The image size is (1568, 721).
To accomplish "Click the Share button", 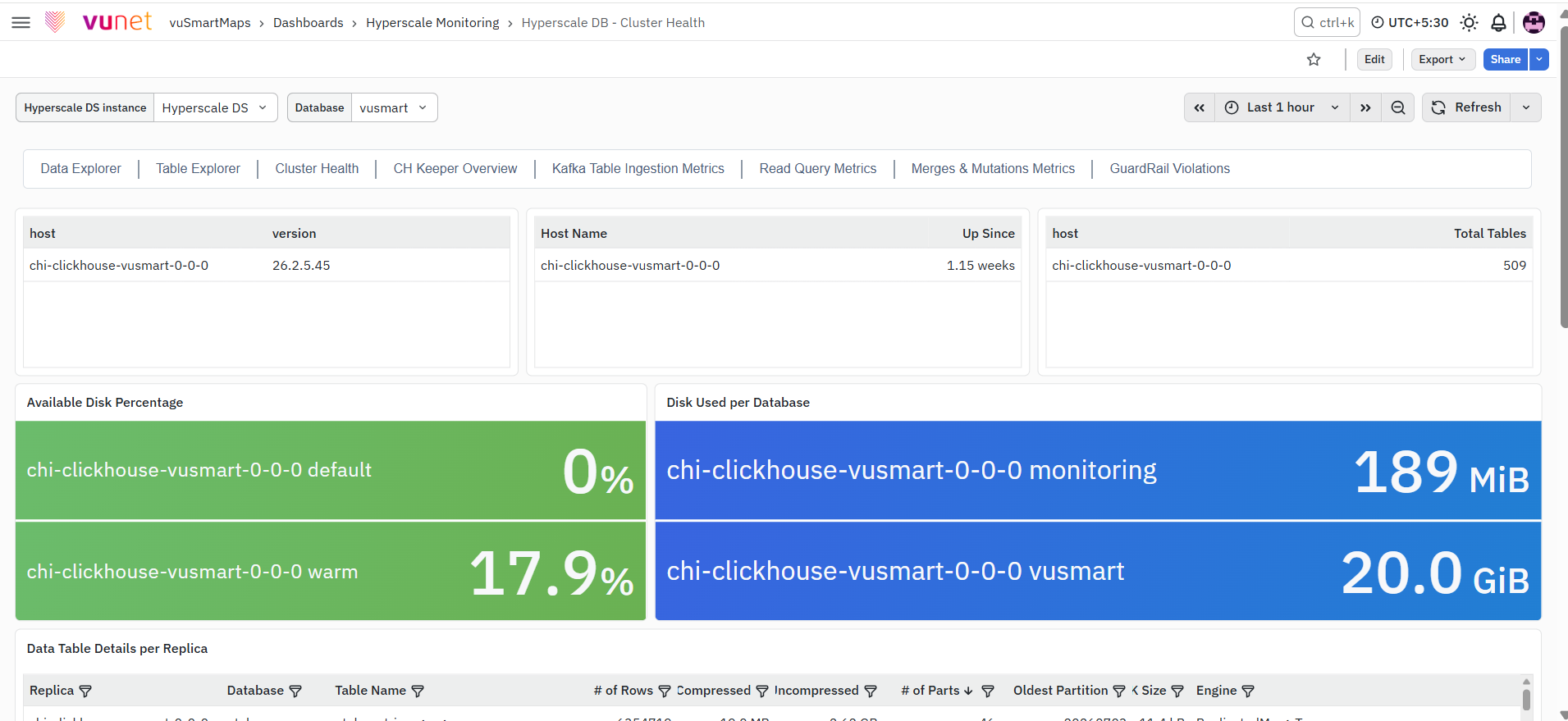I will coord(1505,59).
